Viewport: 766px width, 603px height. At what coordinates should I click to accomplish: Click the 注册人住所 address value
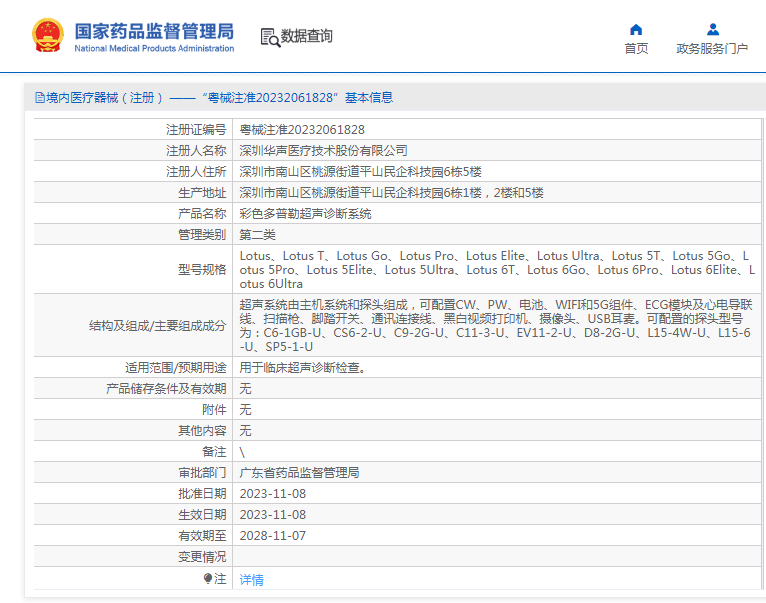click(x=361, y=172)
